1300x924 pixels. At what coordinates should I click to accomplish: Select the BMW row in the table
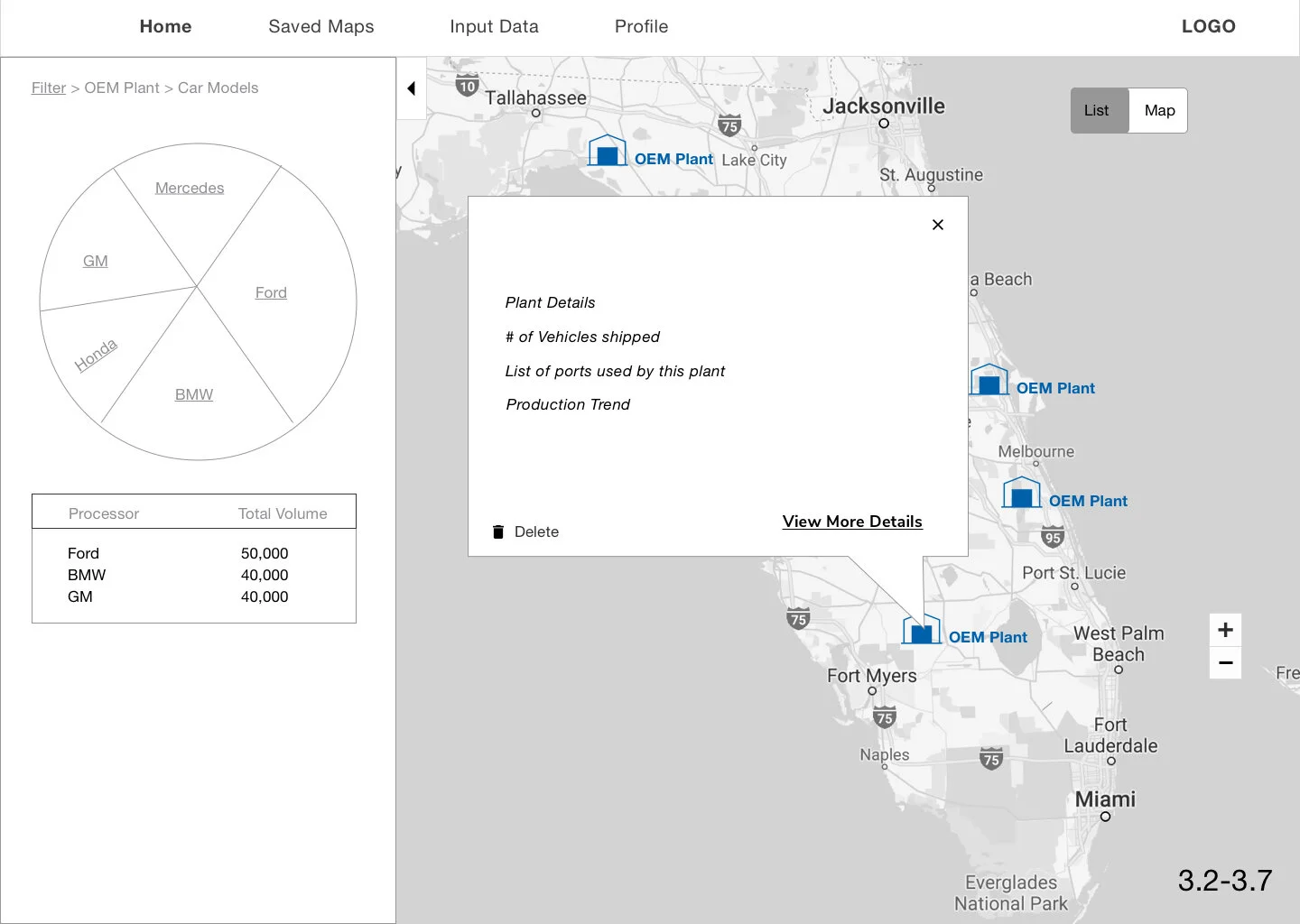point(194,575)
